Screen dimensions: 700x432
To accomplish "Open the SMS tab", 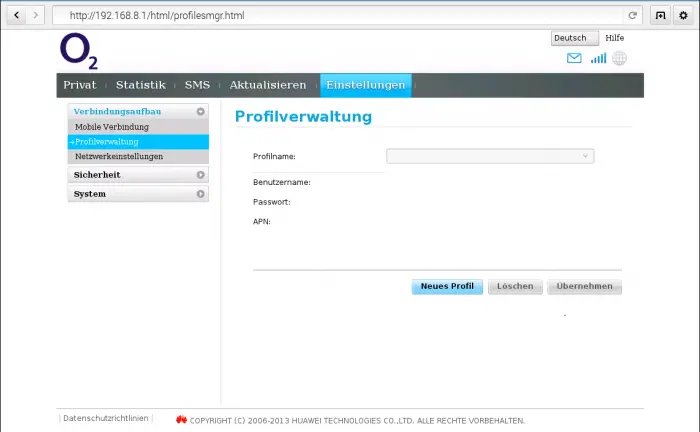I will click(x=197, y=85).
